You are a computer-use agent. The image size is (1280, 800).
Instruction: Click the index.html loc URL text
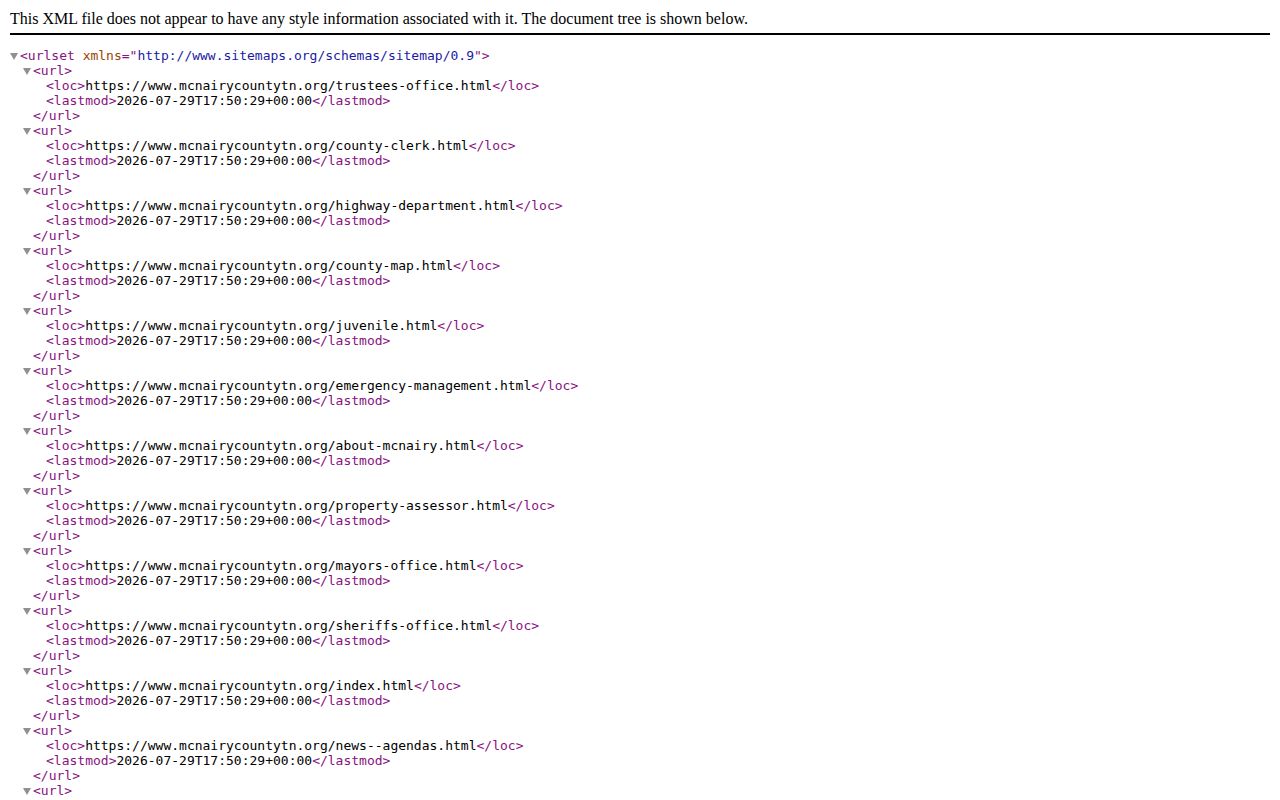(250, 686)
